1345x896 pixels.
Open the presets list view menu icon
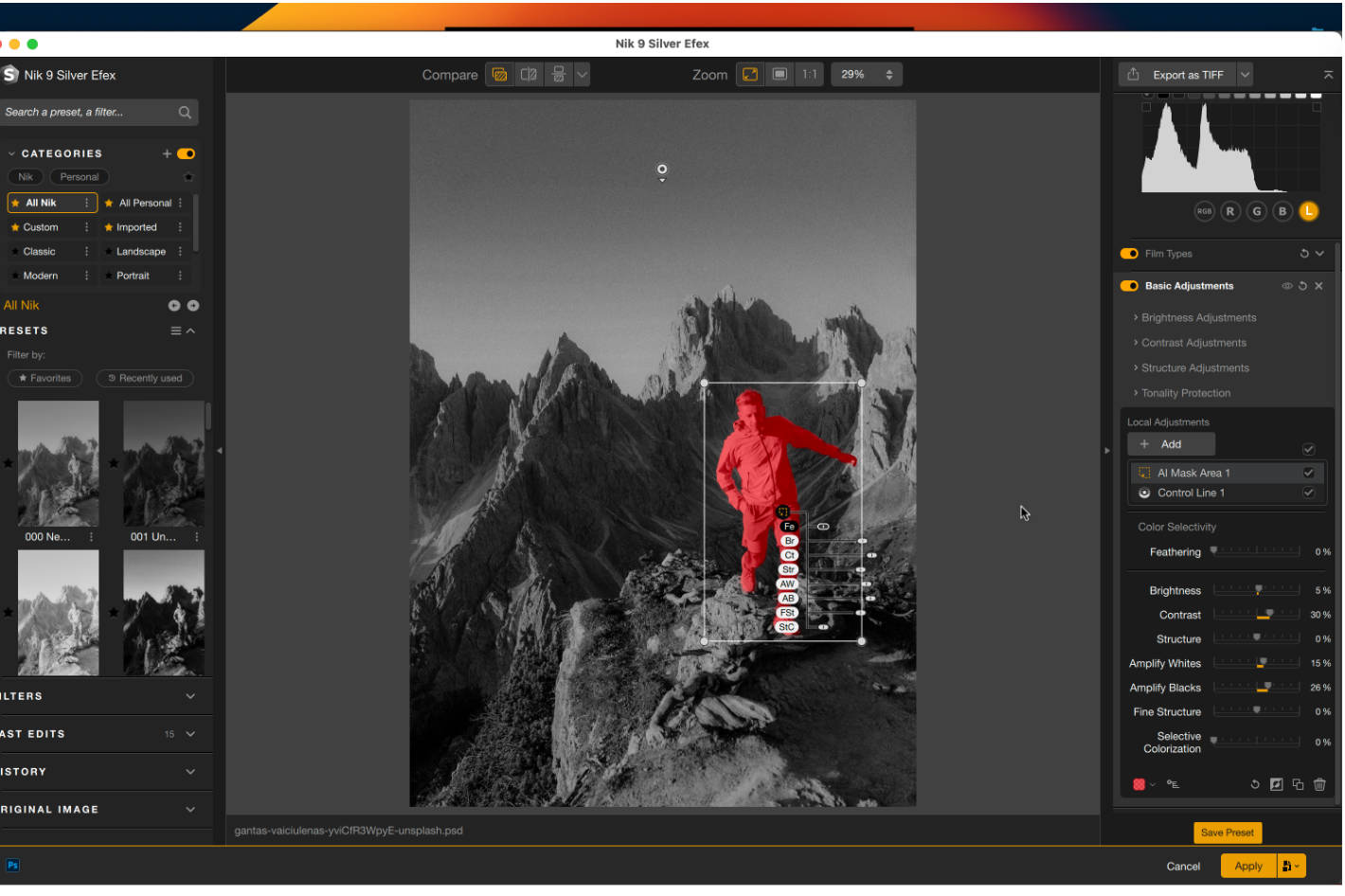(x=176, y=332)
